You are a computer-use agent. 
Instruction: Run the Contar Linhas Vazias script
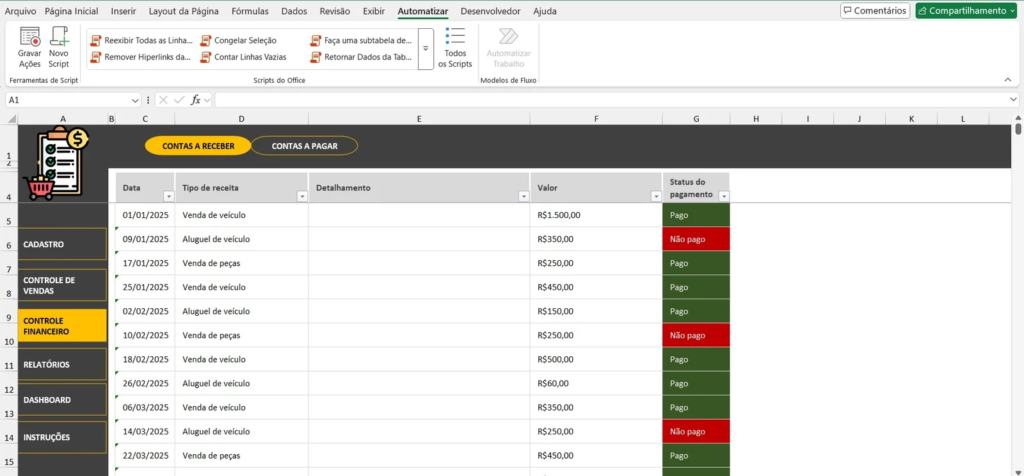(243, 57)
